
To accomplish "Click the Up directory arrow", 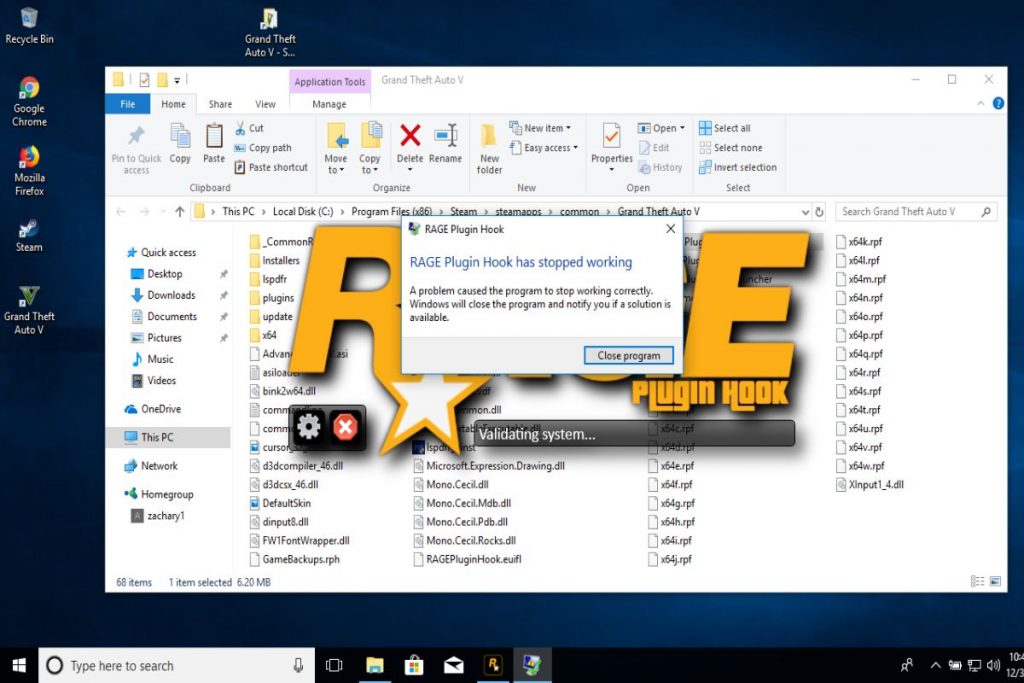I will [x=180, y=212].
